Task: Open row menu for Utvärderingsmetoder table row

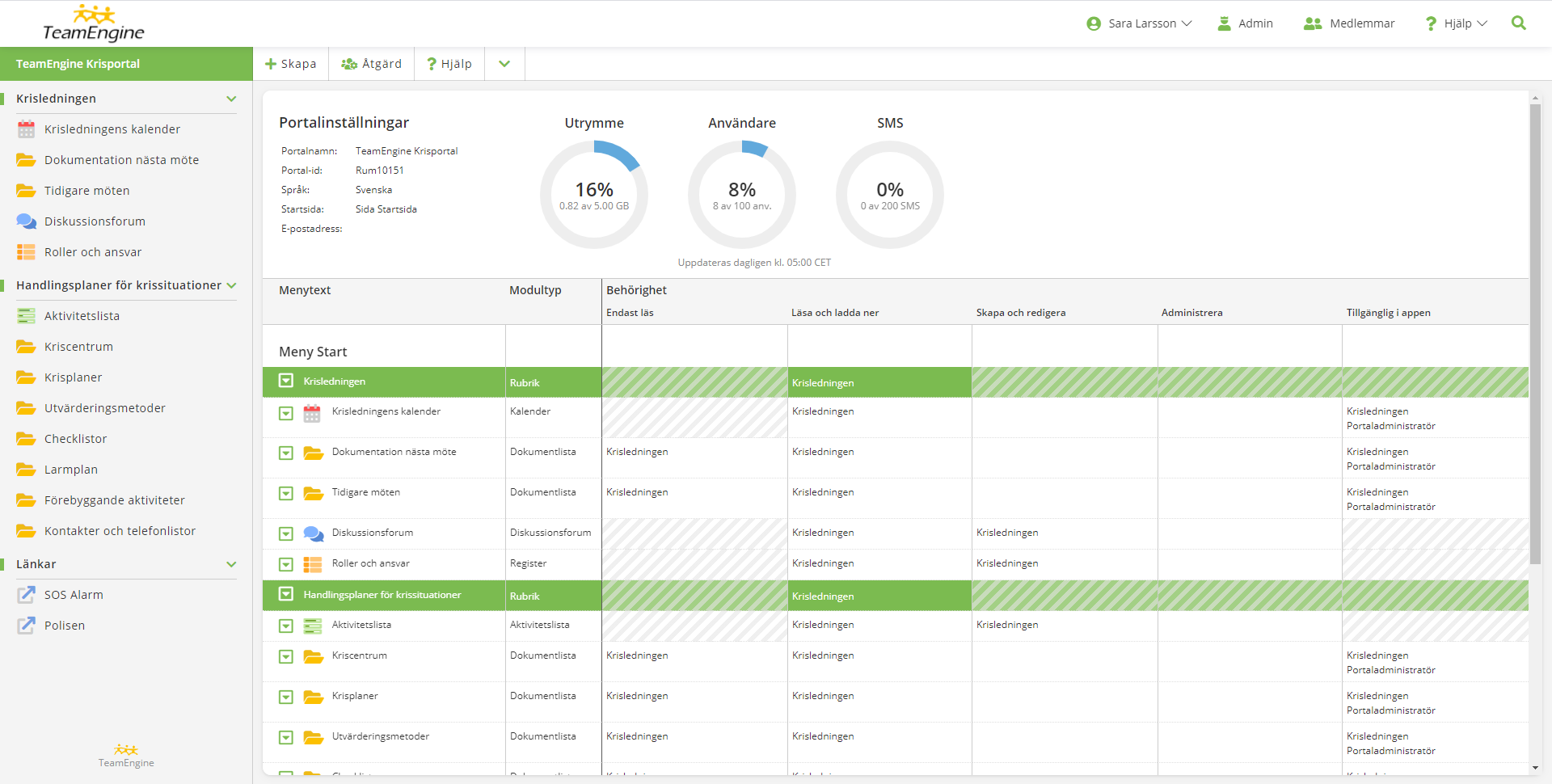Action: click(x=285, y=738)
